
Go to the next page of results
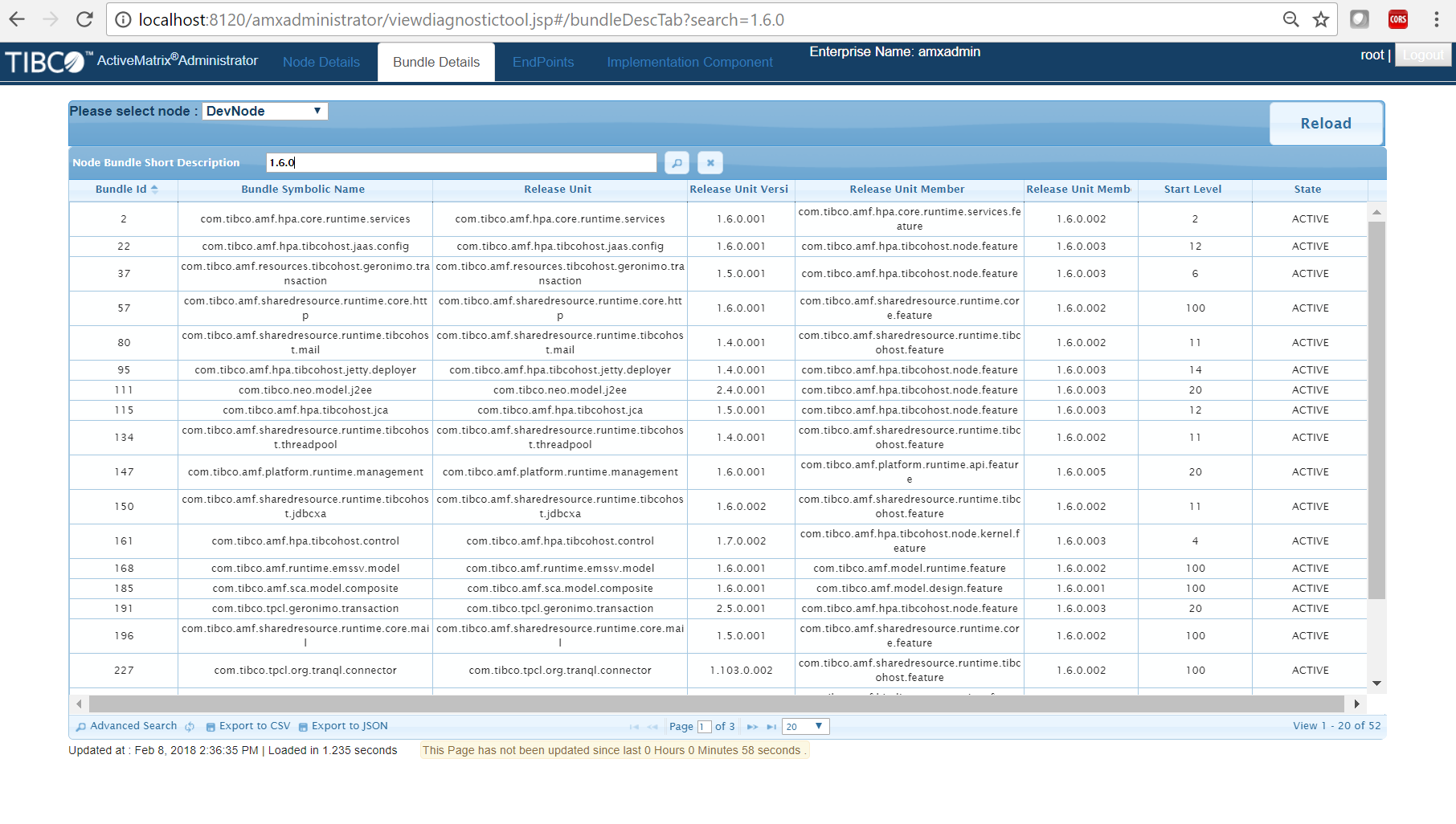coord(752,727)
